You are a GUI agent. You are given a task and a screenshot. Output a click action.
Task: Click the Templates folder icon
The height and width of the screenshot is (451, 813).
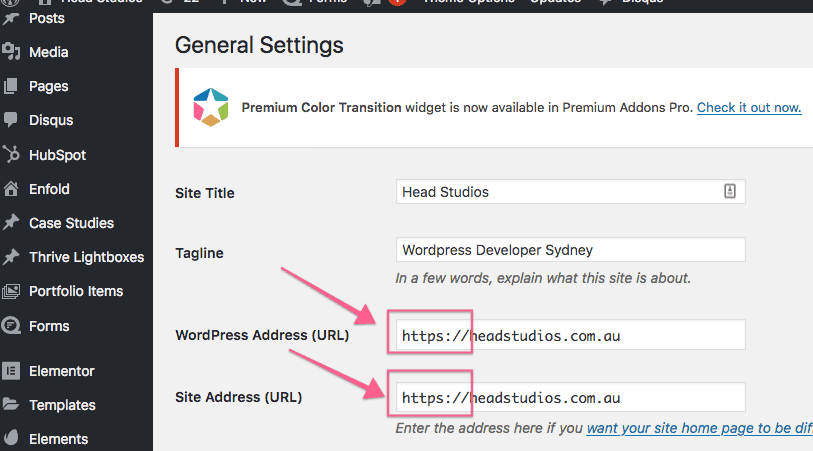point(11,404)
